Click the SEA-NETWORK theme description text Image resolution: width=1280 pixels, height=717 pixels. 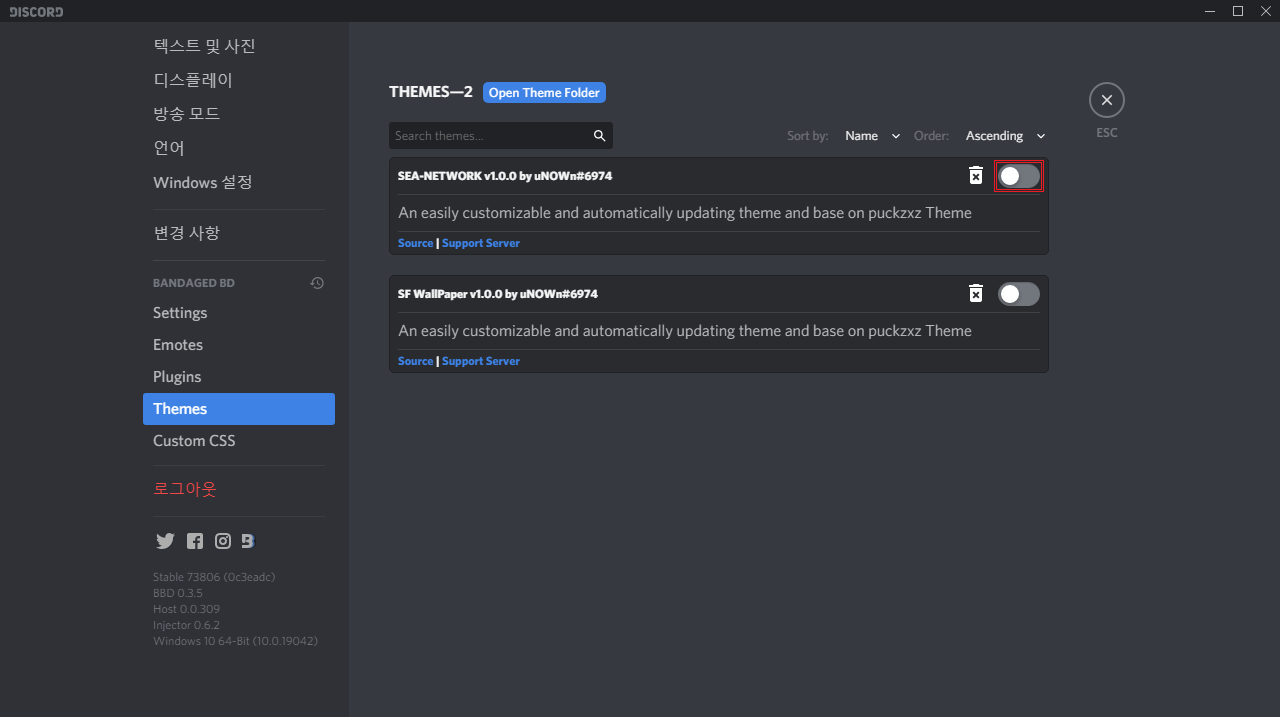(685, 213)
